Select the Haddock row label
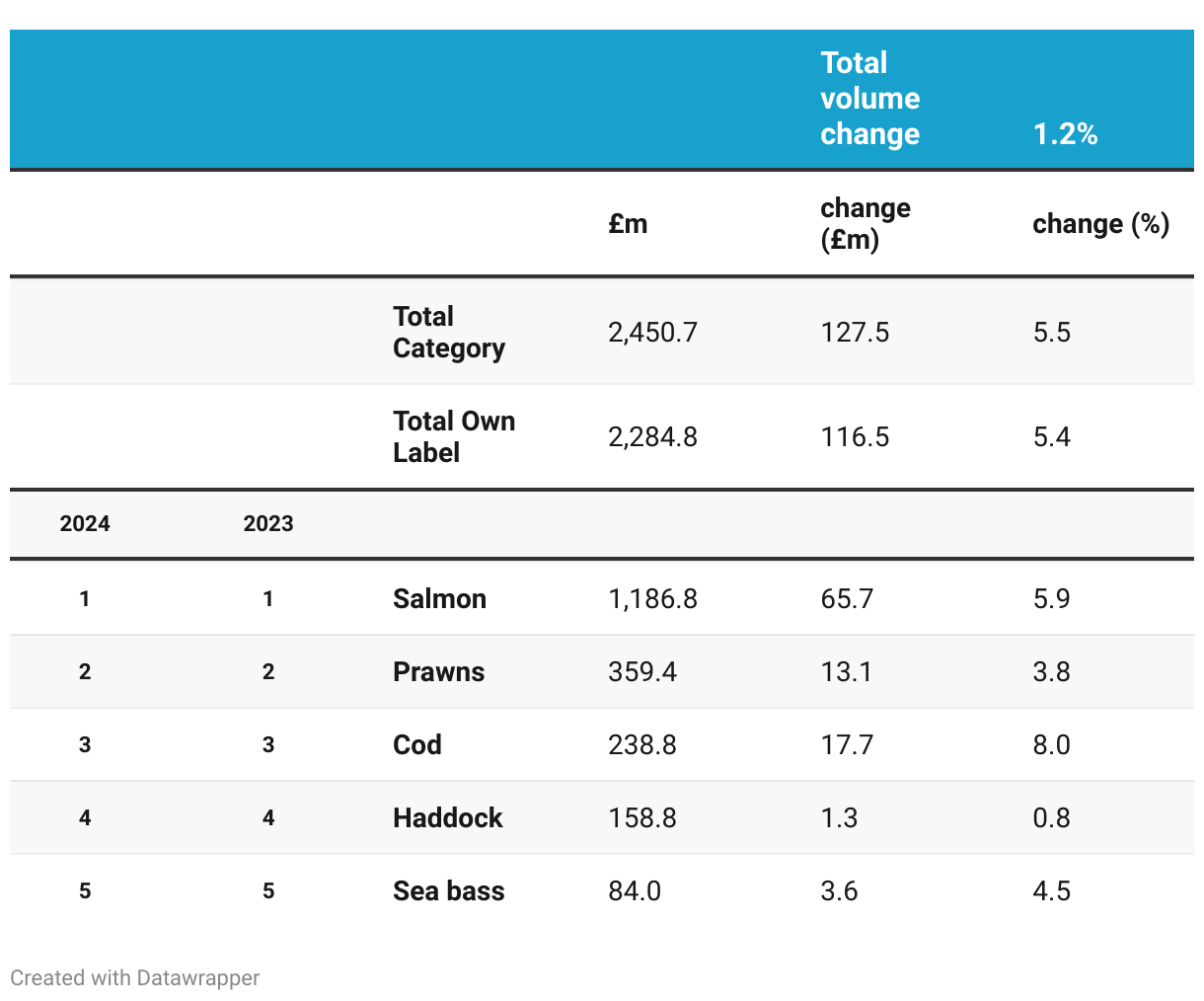The height and width of the screenshot is (1001, 1204). pyautogui.click(x=447, y=818)
